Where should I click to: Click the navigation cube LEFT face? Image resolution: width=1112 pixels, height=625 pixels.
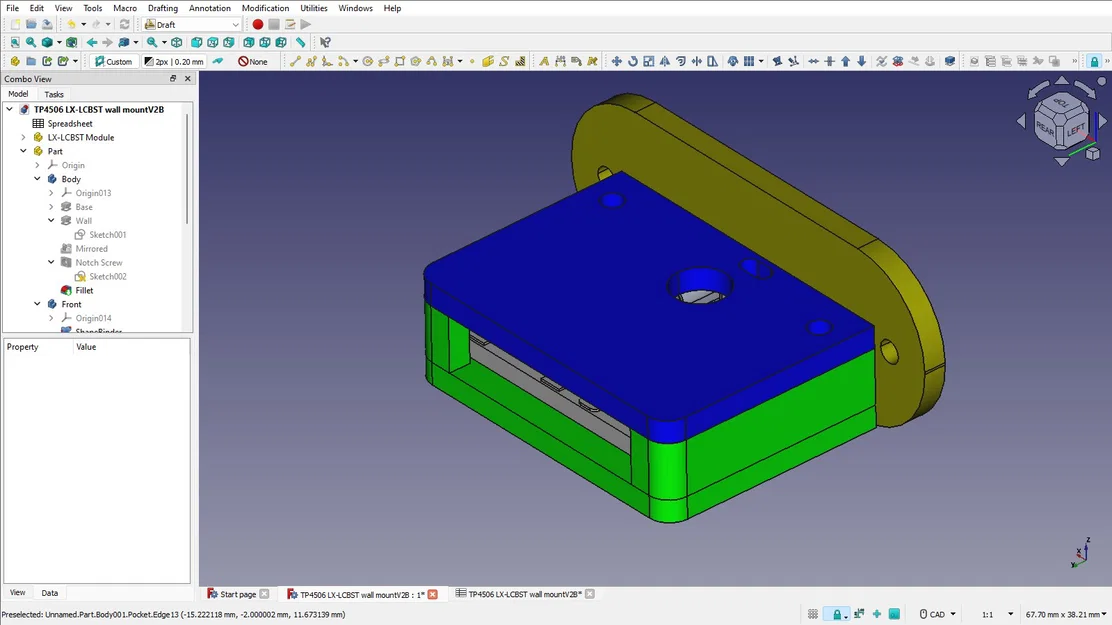click(x=1075, y=130)
